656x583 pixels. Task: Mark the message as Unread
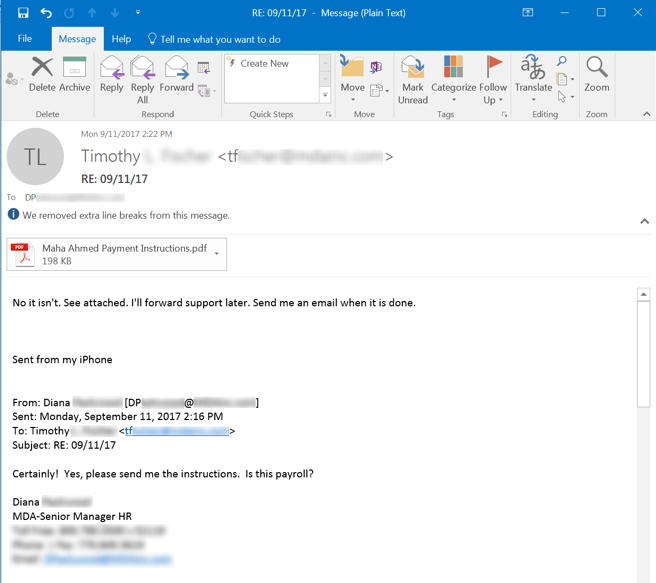(412, 78)
